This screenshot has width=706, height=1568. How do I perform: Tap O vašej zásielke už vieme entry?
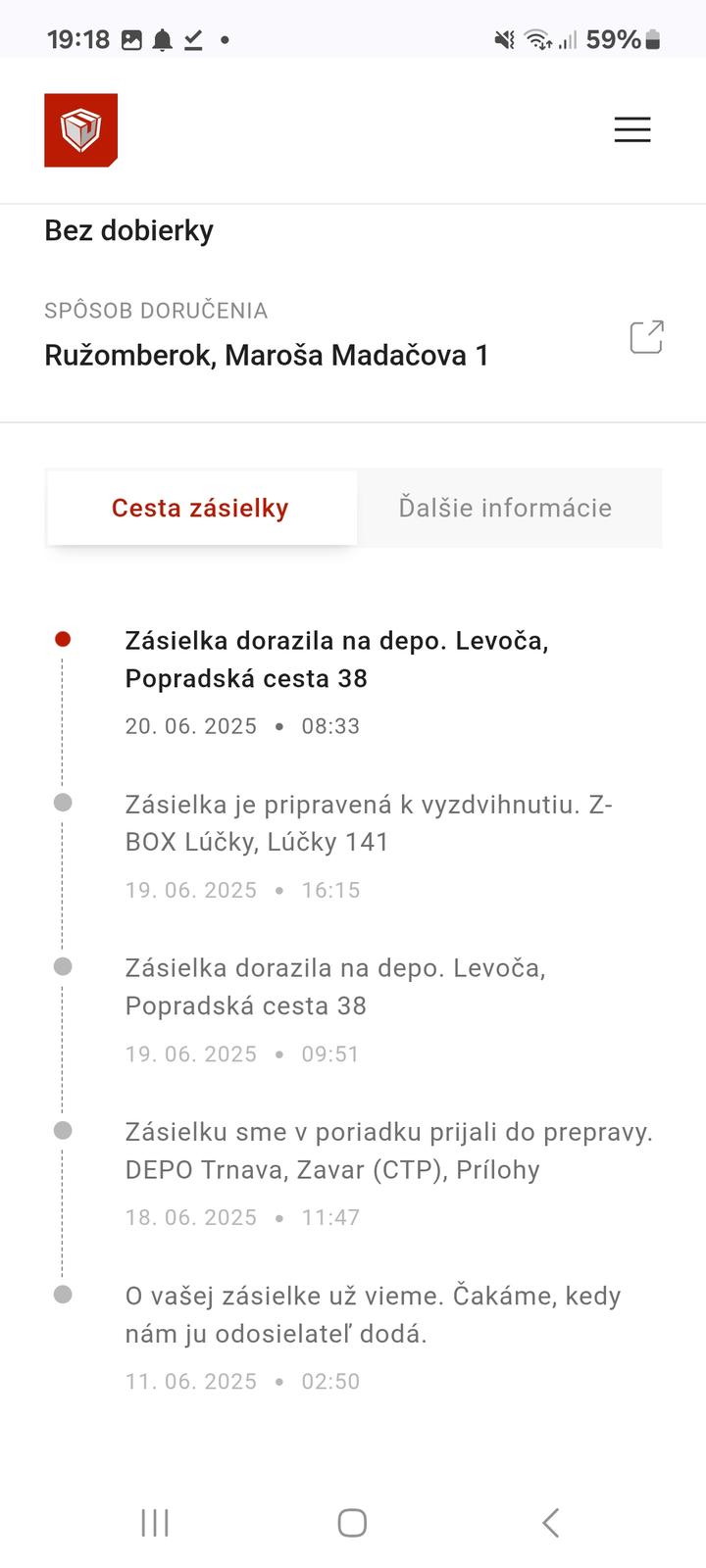pyautogui.click(x=373, y=1314)
